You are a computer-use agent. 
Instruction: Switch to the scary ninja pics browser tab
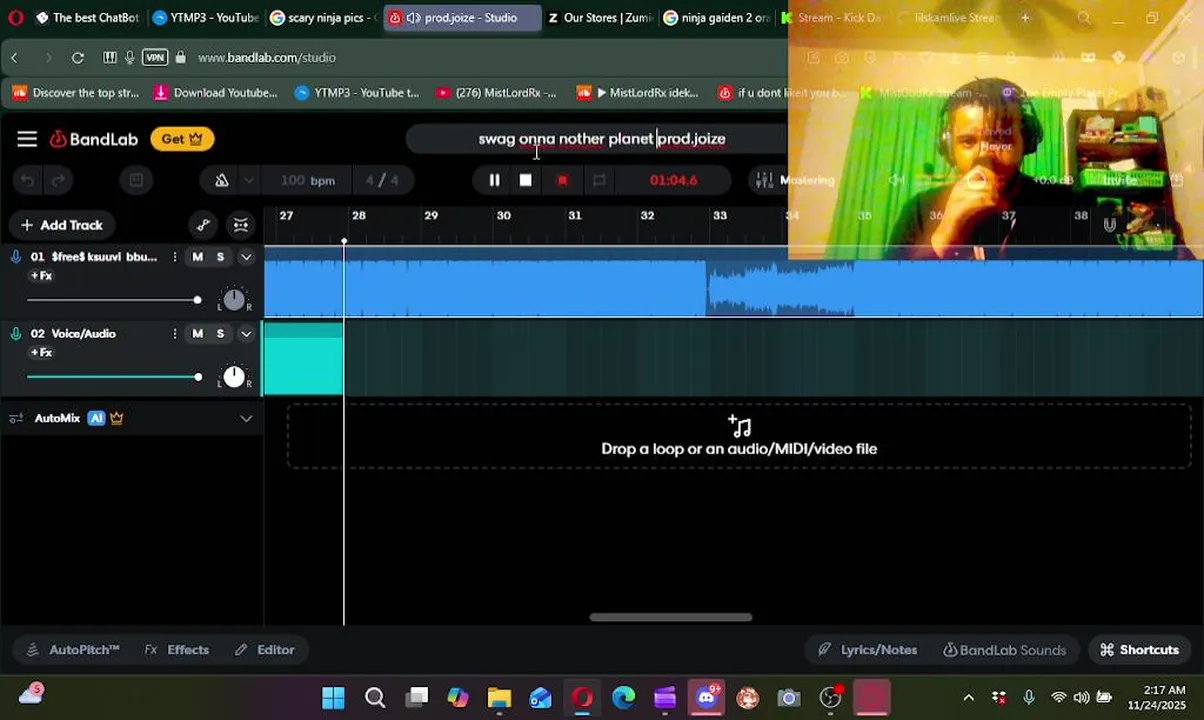pos(323,18)
